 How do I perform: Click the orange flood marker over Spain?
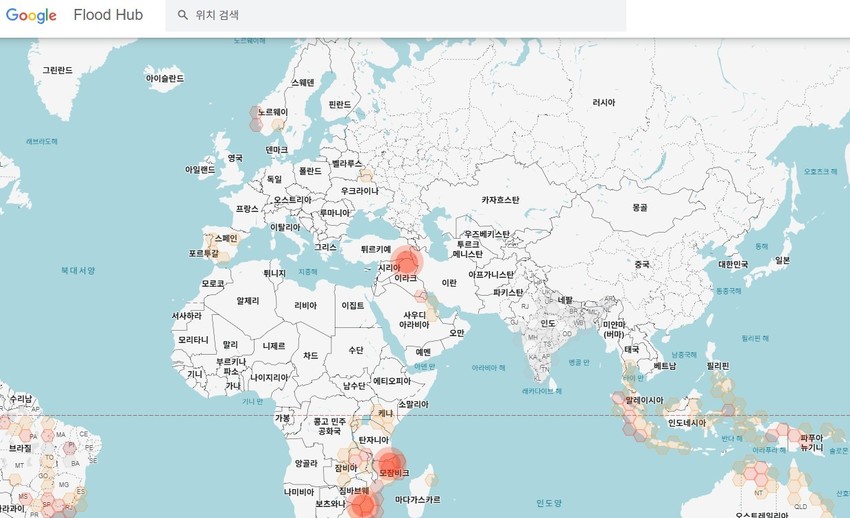(x=217, y=245)
